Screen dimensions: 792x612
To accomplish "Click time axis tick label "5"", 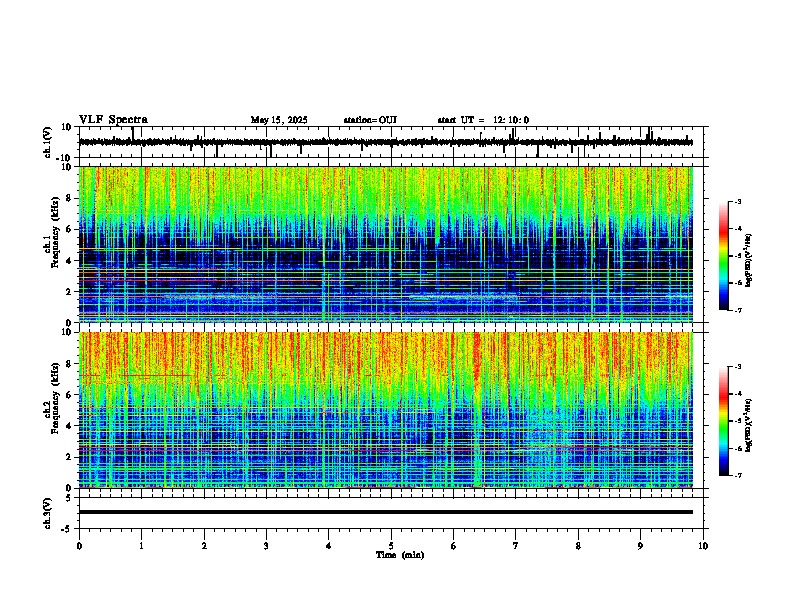I will 391,546.
